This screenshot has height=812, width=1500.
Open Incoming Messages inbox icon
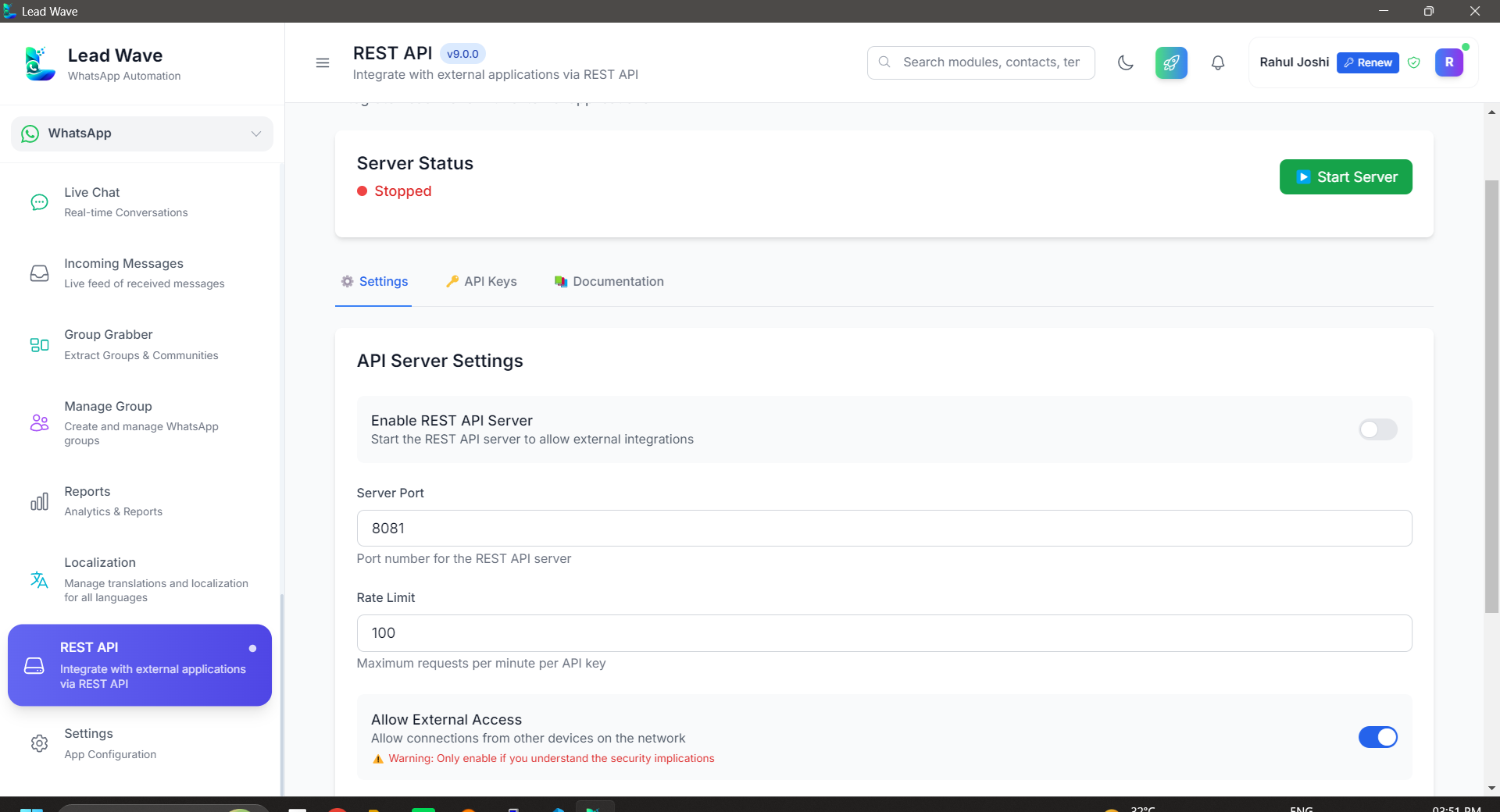pyautogui.click(x=39, y=273)
